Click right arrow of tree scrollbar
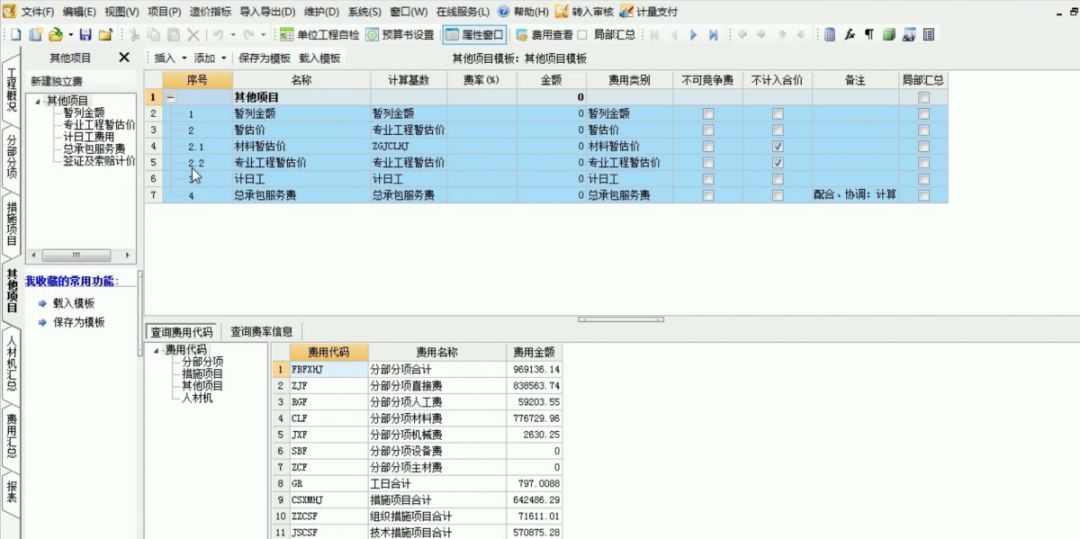Screen dimensions: 1080x539 coord(127,255)
